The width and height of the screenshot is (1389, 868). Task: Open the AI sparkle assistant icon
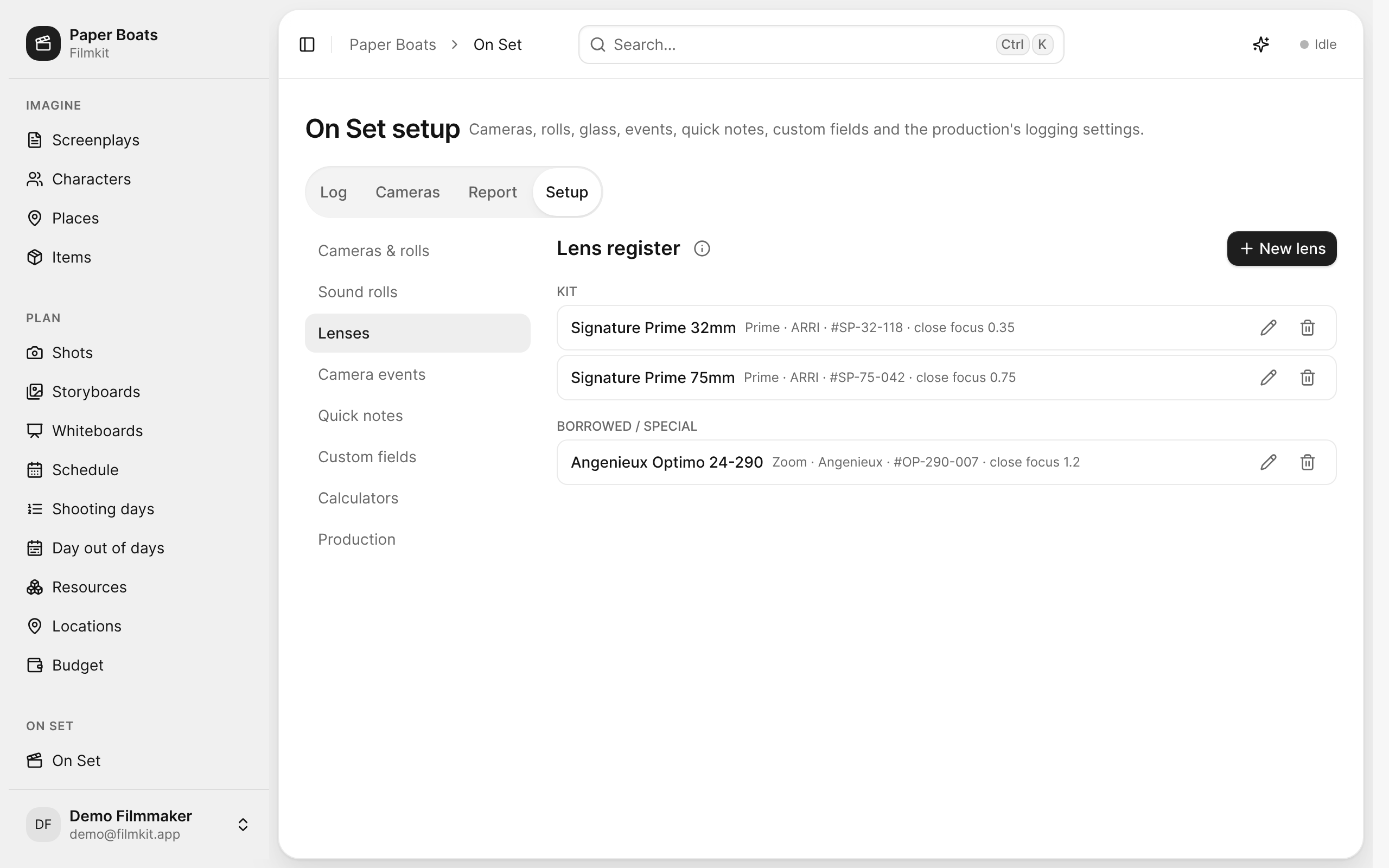[1261, 44]
